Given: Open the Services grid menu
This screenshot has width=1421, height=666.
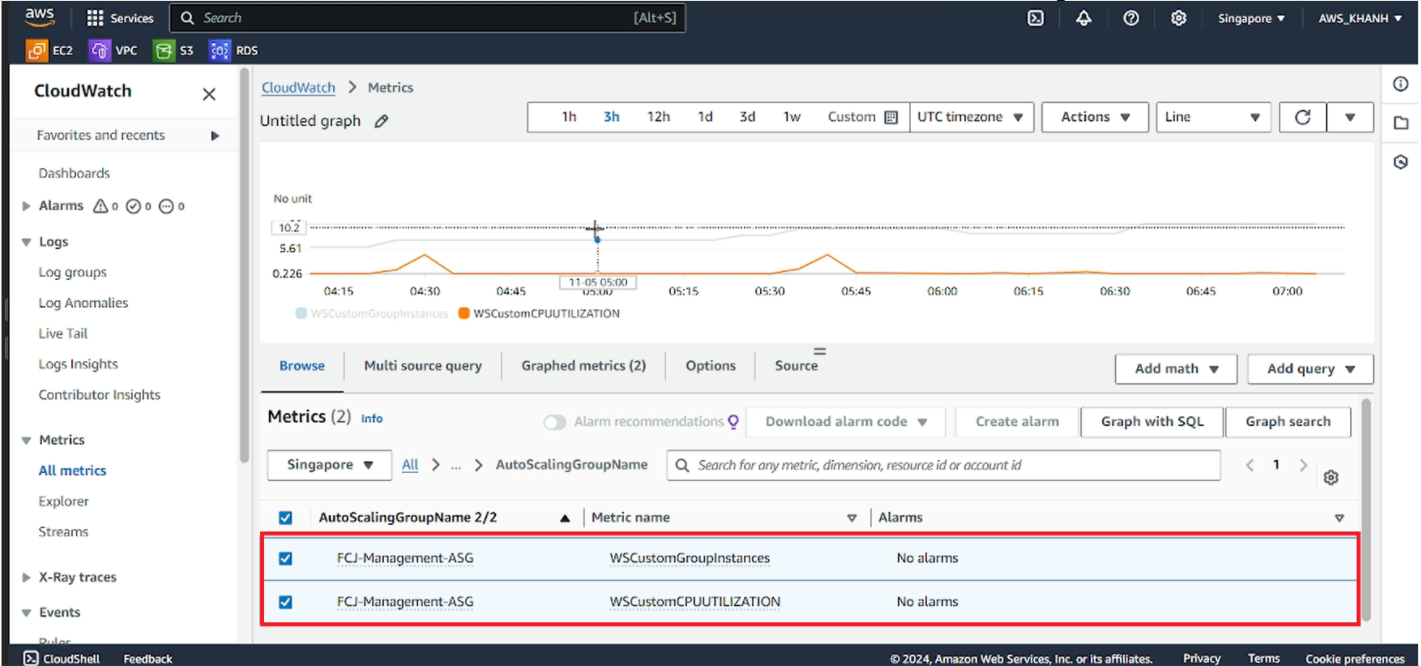Looking at the screenshot, I should click(x=120, y=18).
